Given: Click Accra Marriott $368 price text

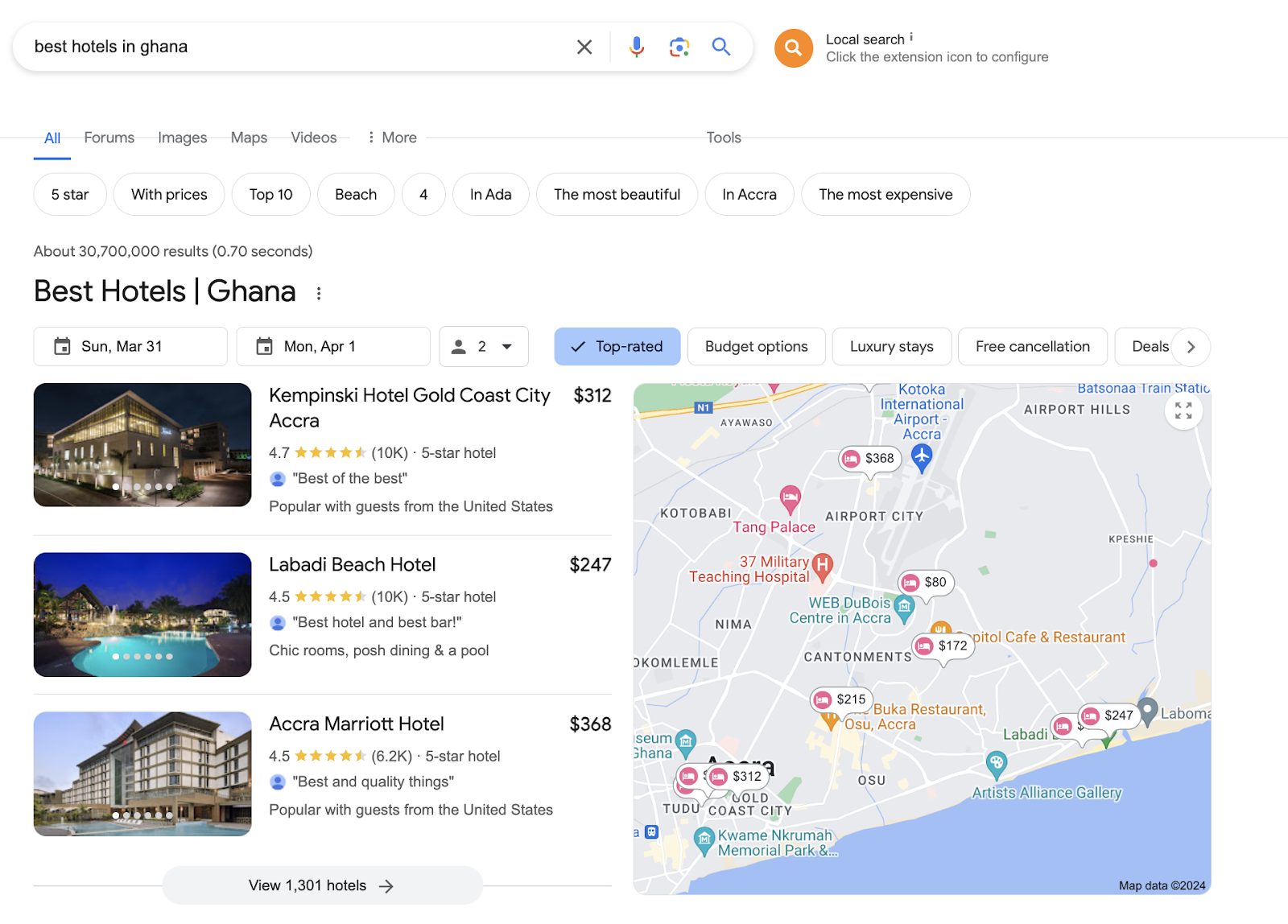Looking at the screenshot, I should click(591, 724).
